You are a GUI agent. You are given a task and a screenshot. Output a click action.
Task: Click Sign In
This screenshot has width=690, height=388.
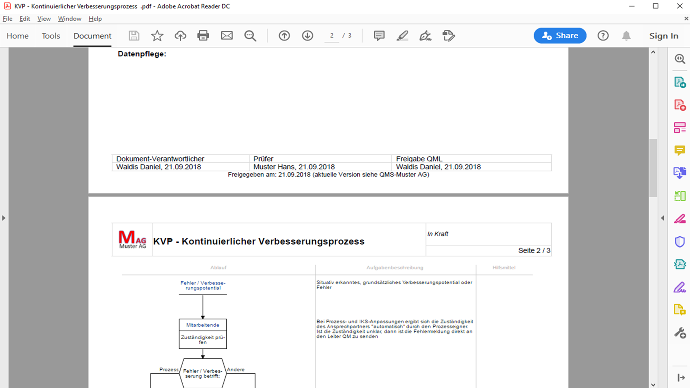664,36
